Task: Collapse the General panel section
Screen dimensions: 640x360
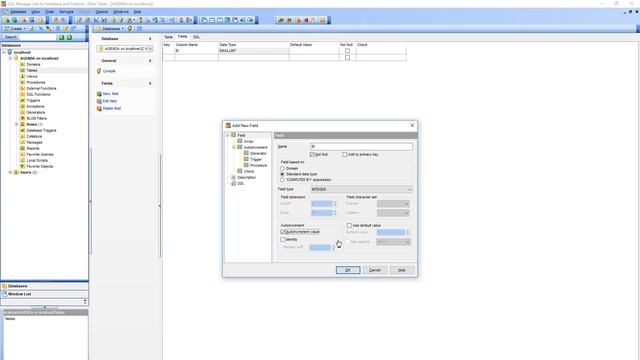Action: click(x=150, y=61)
